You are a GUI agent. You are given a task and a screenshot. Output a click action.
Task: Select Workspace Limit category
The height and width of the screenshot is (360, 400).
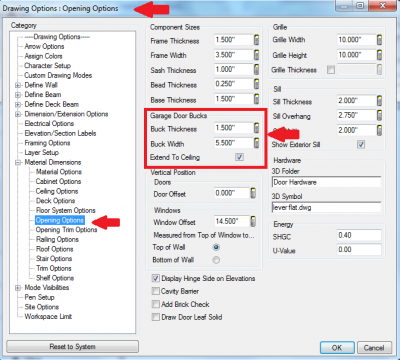point(48,317)
